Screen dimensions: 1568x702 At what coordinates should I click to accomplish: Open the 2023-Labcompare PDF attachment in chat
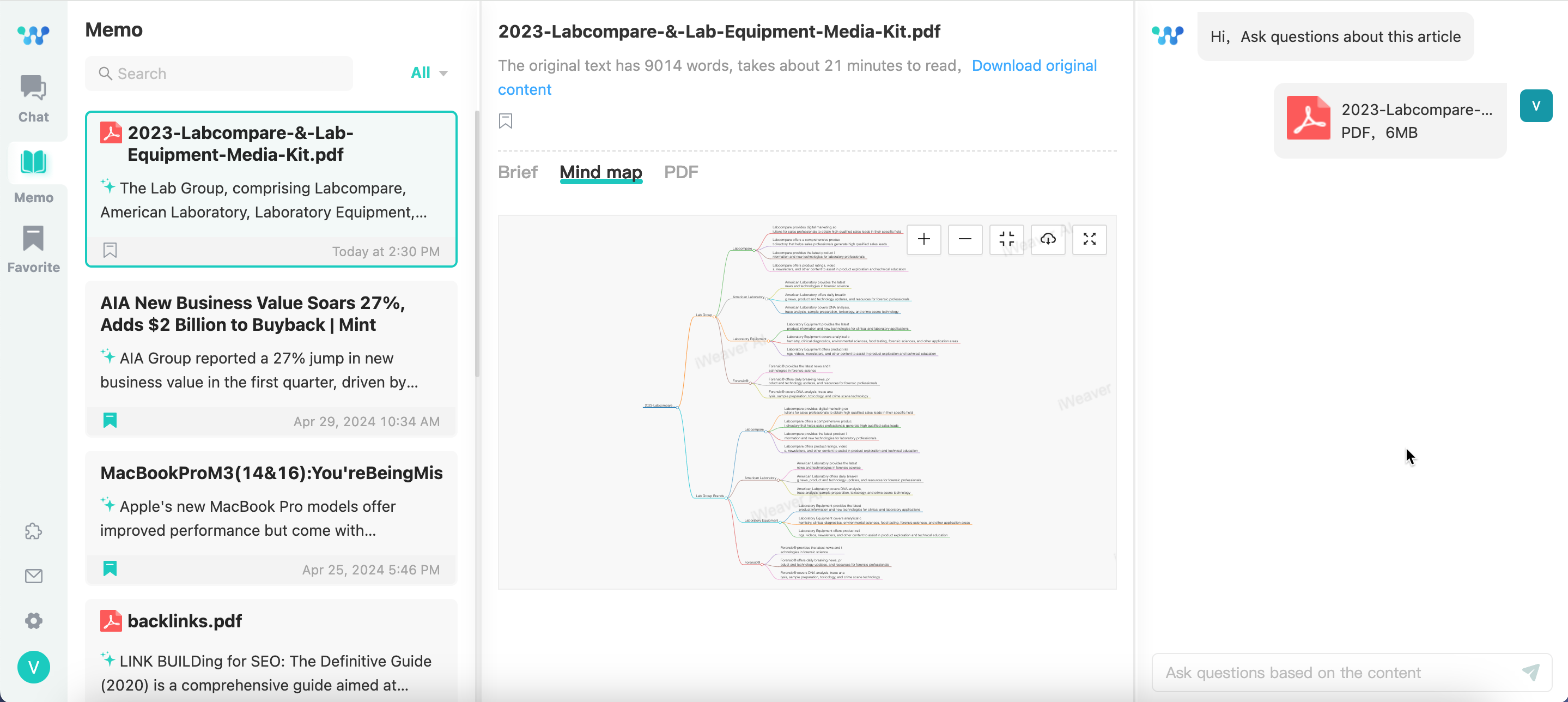pyautogui.click(x=1390, y=120)
